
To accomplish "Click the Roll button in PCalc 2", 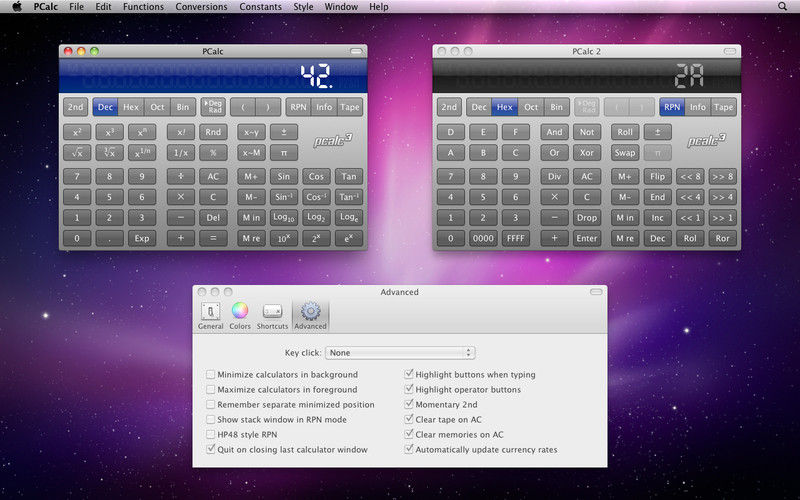I will pyautogui.click(x=625, y=132).
